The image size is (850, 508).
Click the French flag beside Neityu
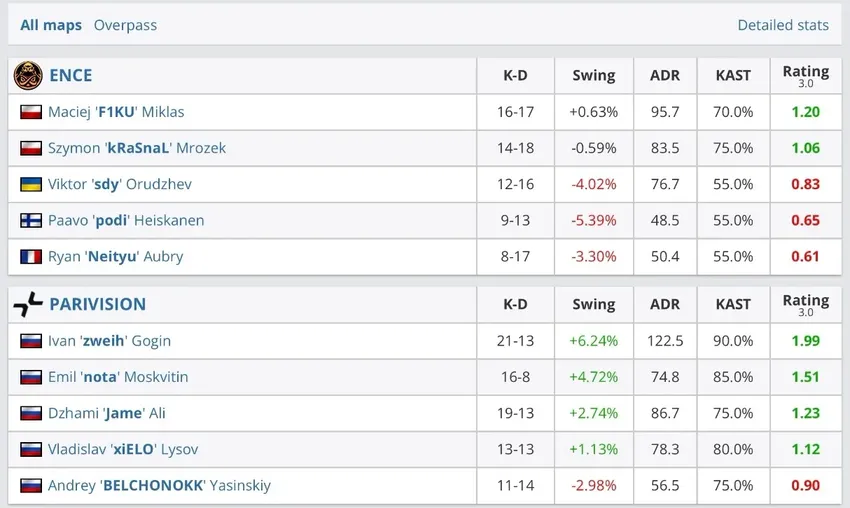click(x=31, y=257)
